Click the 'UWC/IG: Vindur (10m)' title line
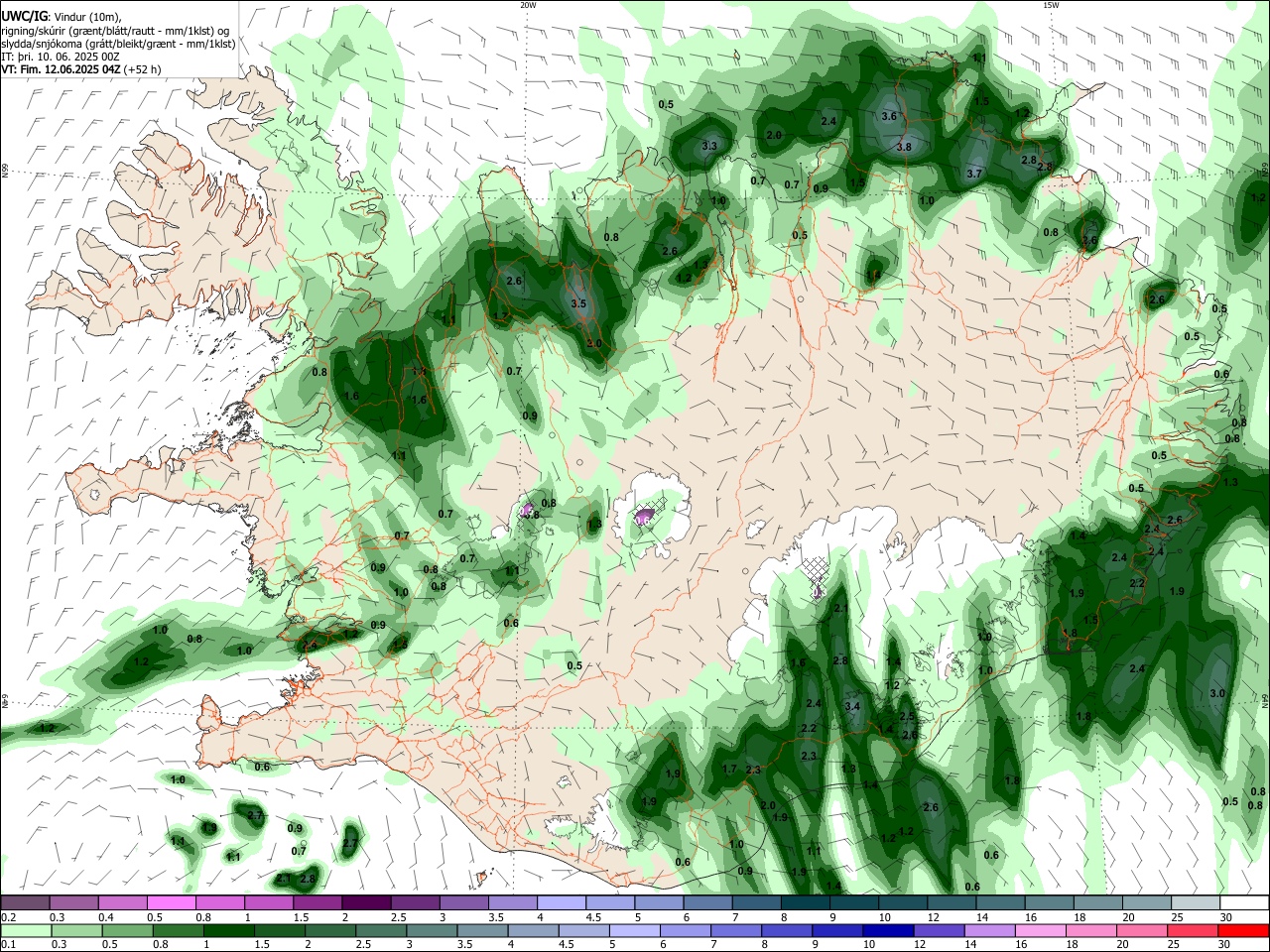 (x=61, y=17)
